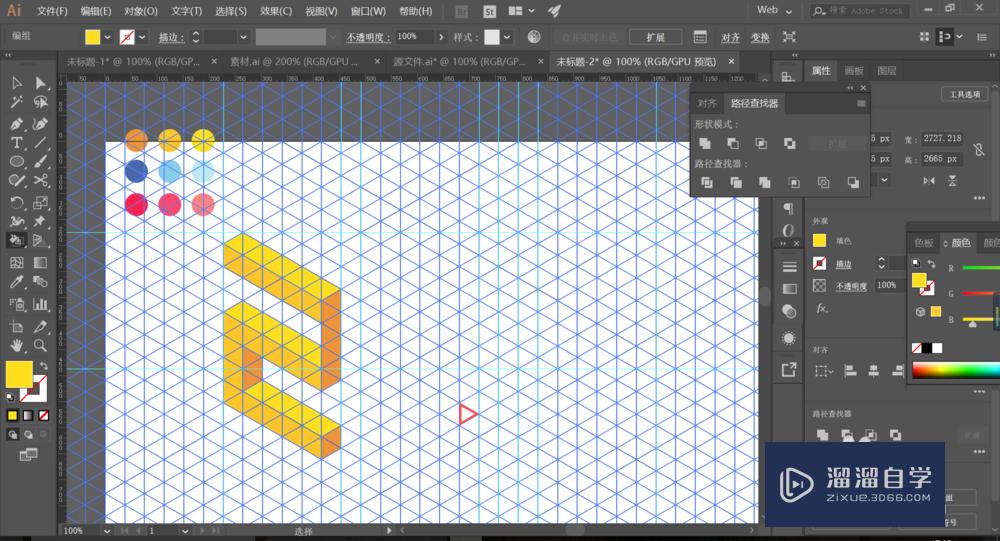Select the Paintbrush tool
Viewport: 1000px width, 541px height.
tap(40, 161)
